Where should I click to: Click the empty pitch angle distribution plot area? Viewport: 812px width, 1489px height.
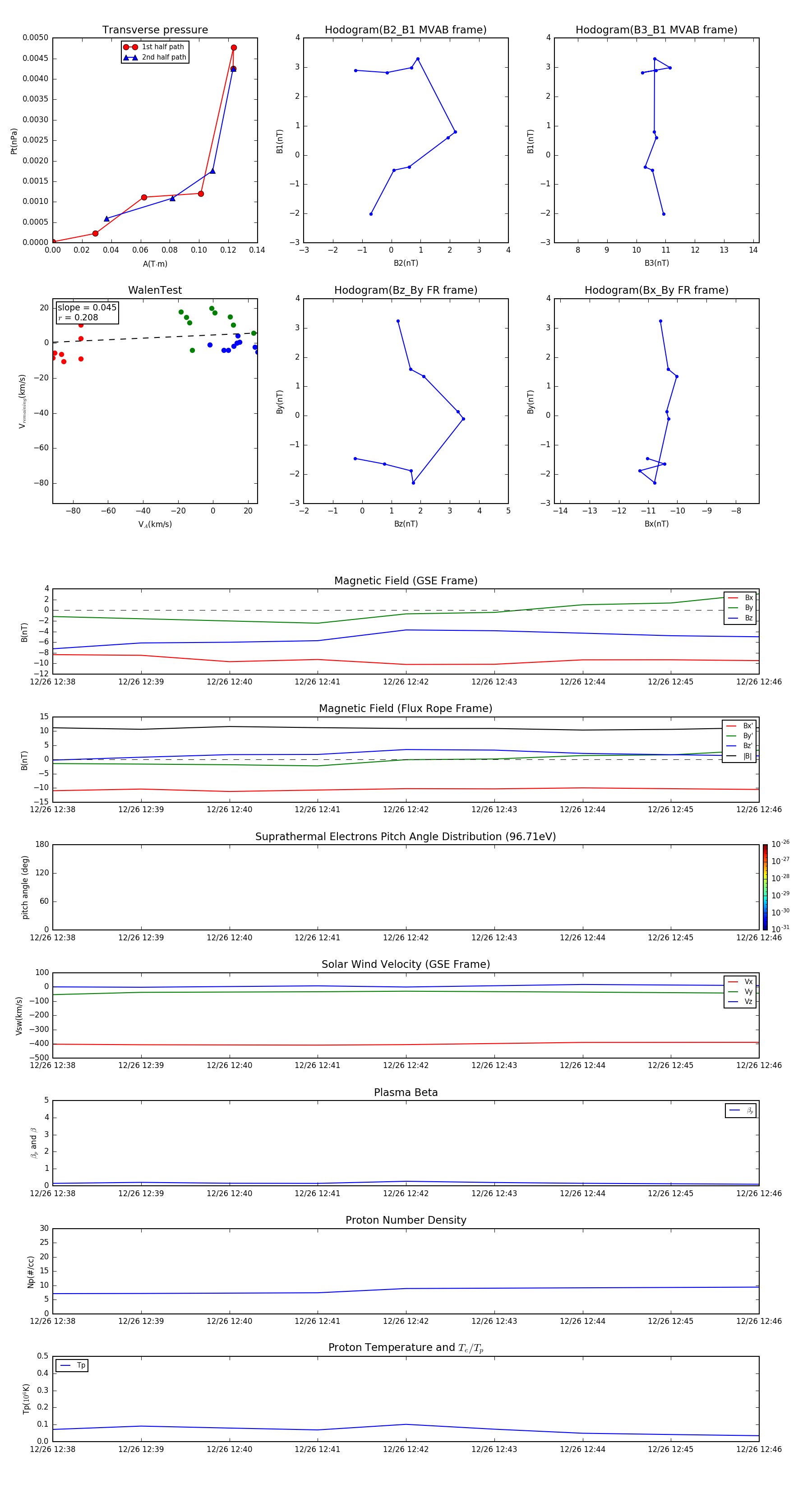pyautogui.click(x=406, y=887)
